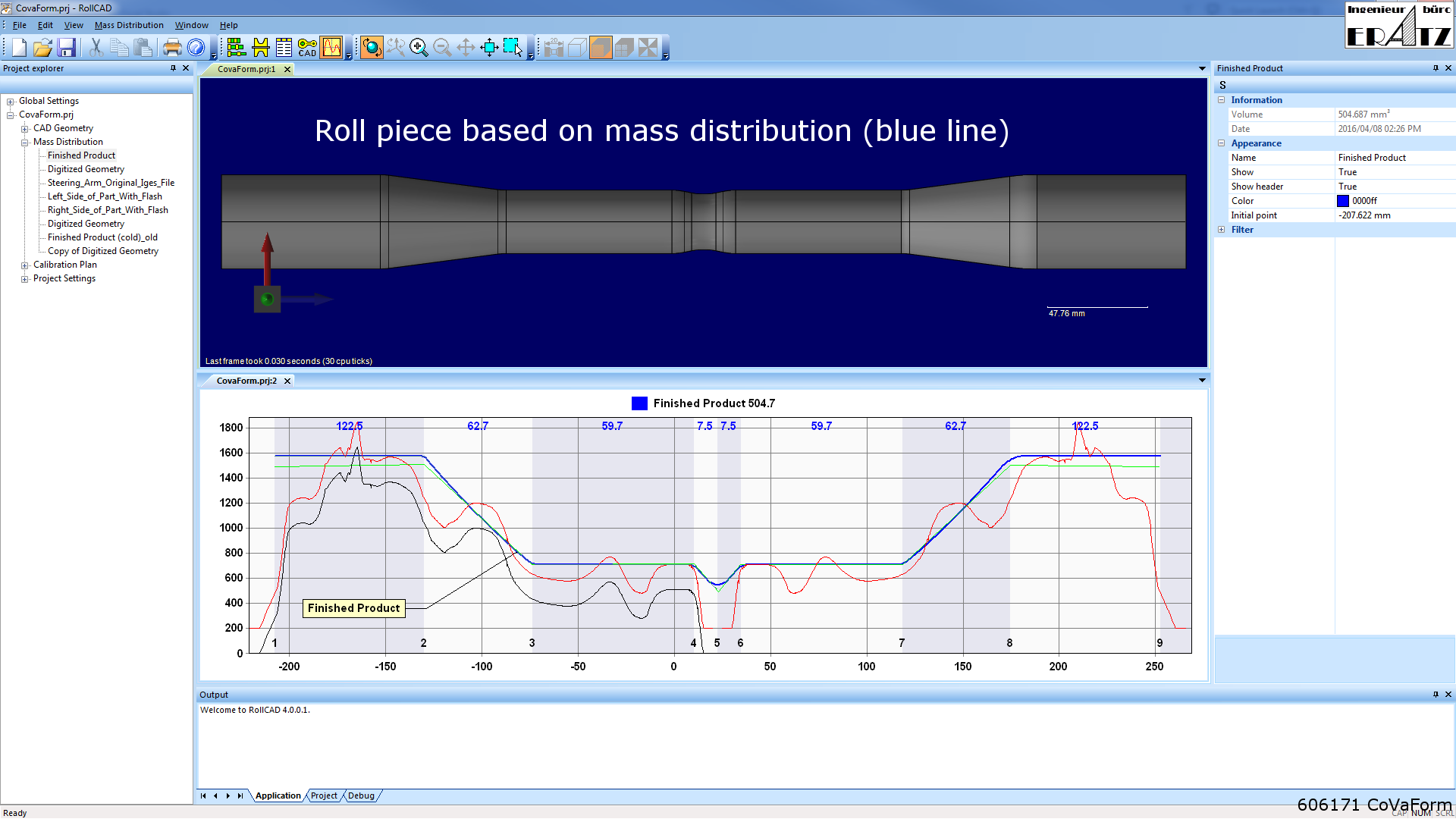Activate the rotate view tool
The width and height of the screenshot is (1456, 819).
point(372,48)
